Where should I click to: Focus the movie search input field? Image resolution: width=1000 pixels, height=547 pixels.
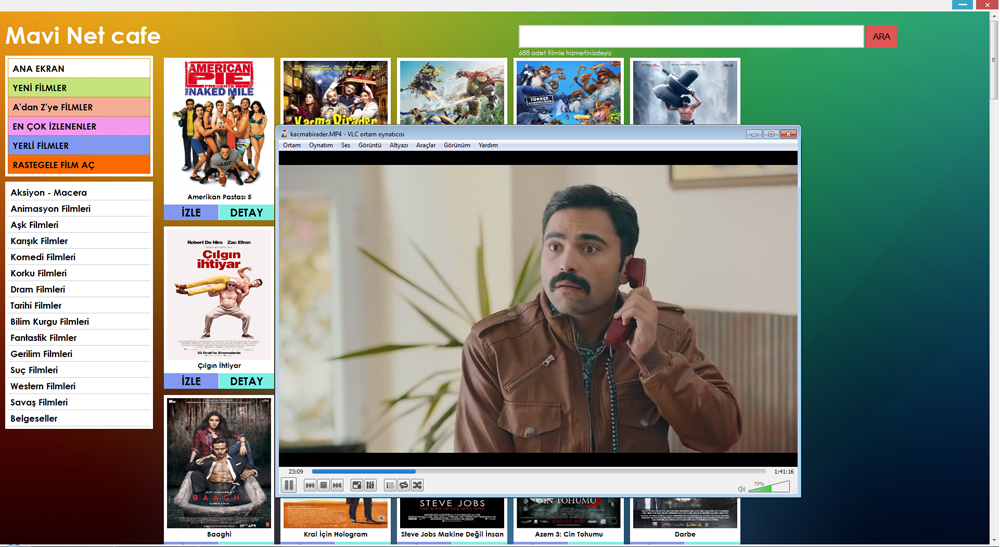pyautogui.click(x=691, y=36)
